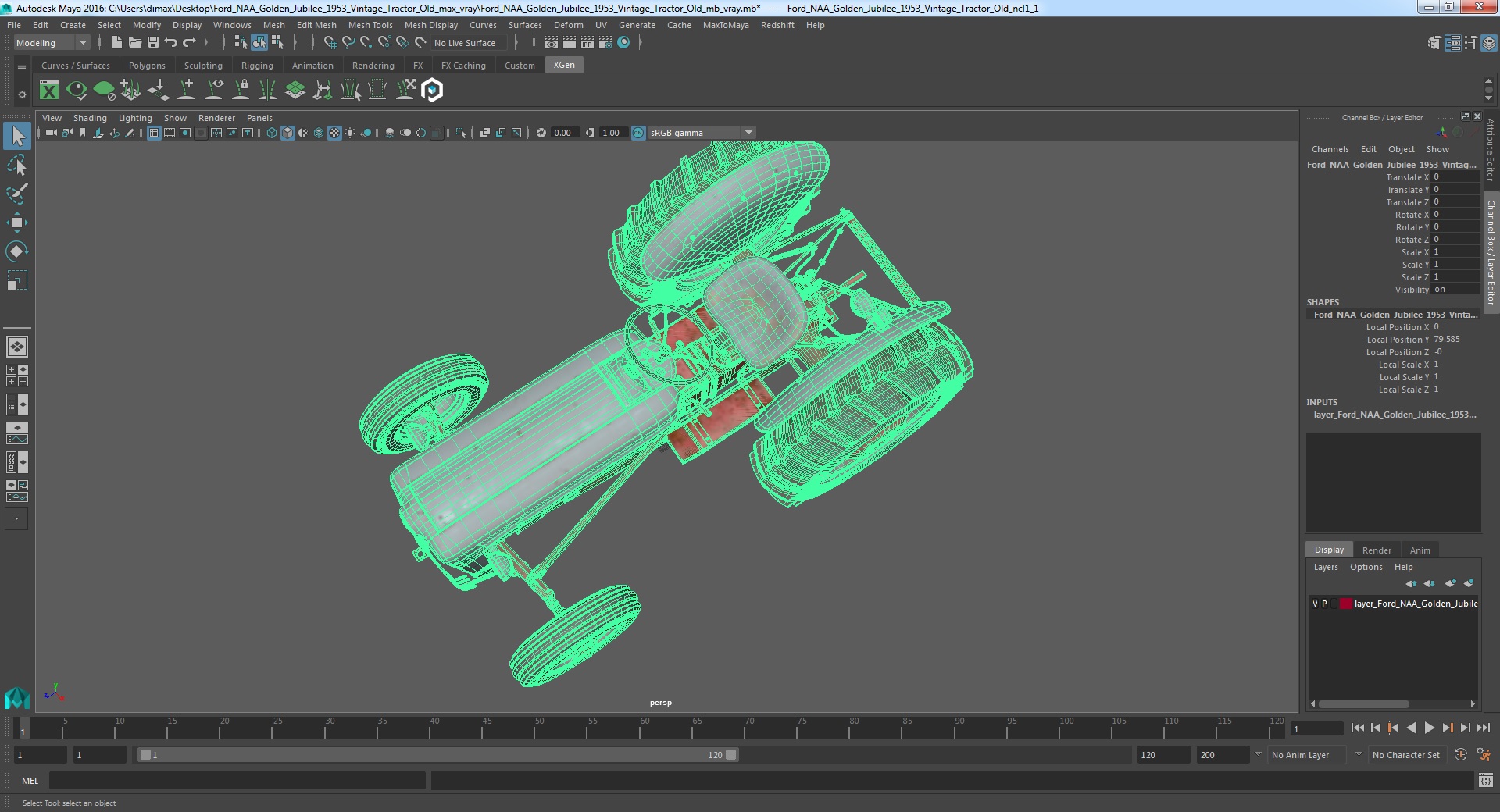Toggle layer playback P box

pyautogui.click(x=1324, y=604)
